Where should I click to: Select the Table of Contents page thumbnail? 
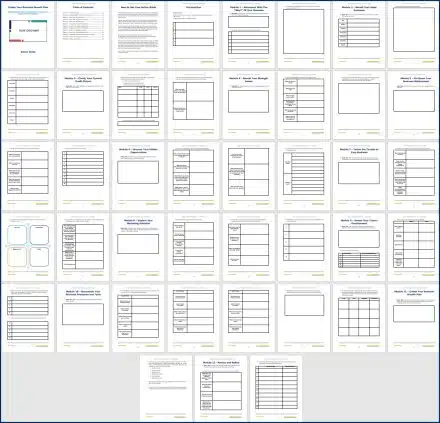tap(83, 35)
